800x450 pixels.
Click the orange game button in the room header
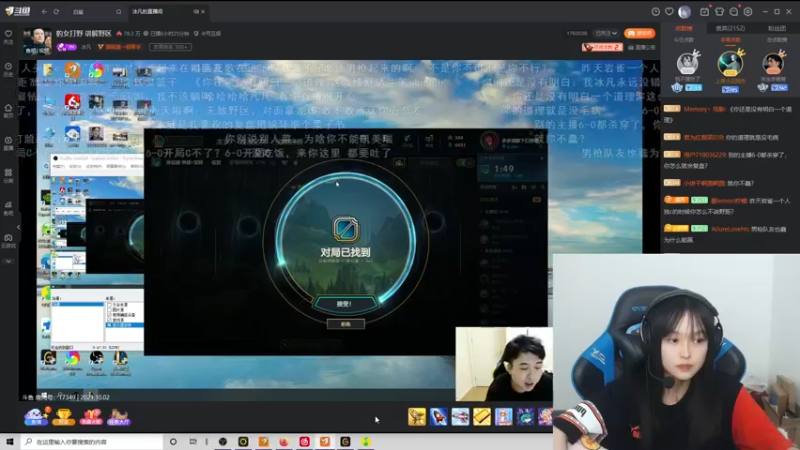click(x=639, y=33)
